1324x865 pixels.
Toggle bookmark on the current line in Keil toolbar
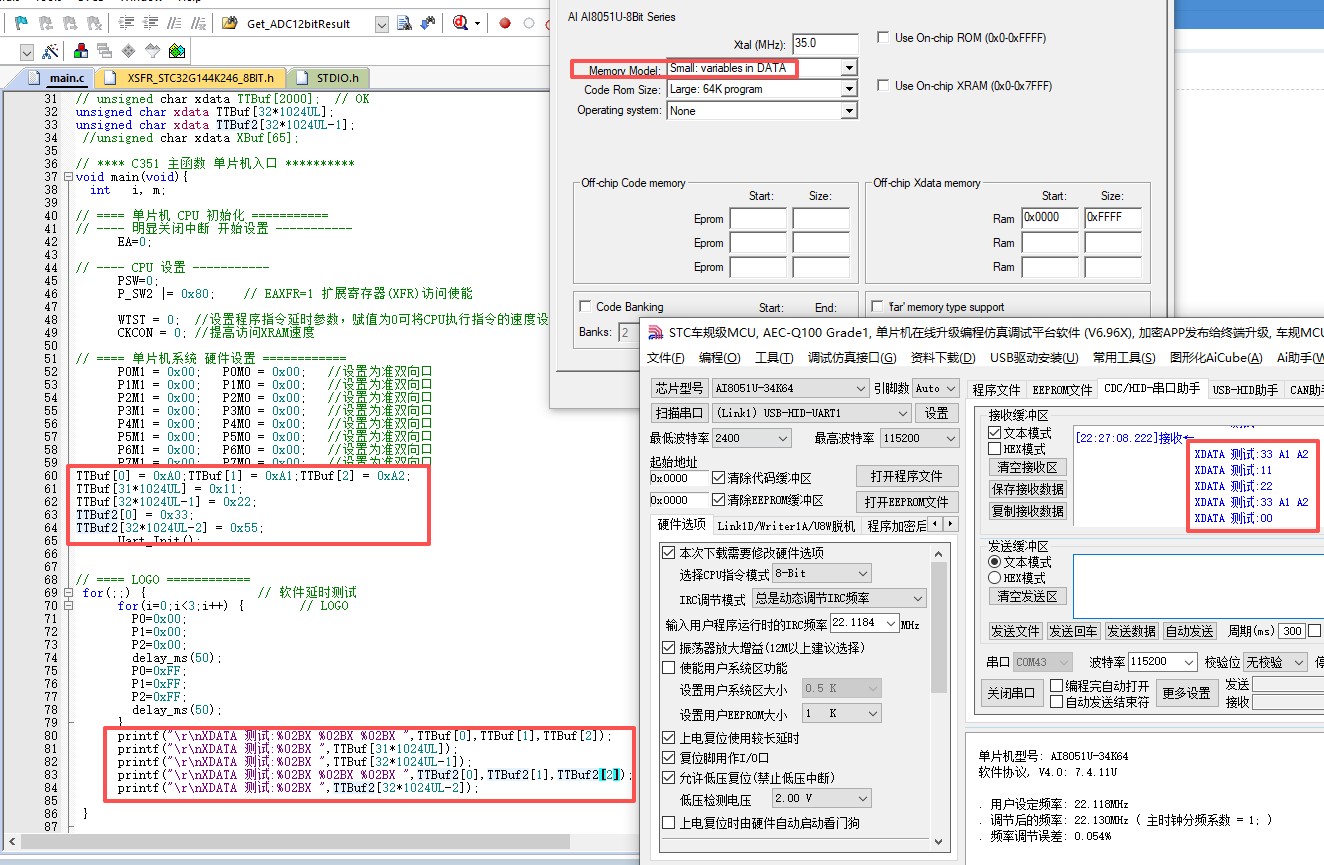(x=21, y=23)
